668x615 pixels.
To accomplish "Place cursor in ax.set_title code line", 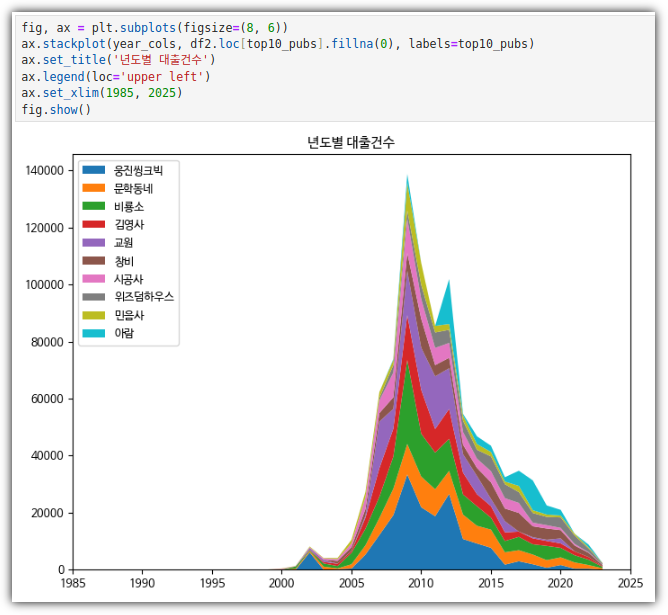I will coord(118,60).
